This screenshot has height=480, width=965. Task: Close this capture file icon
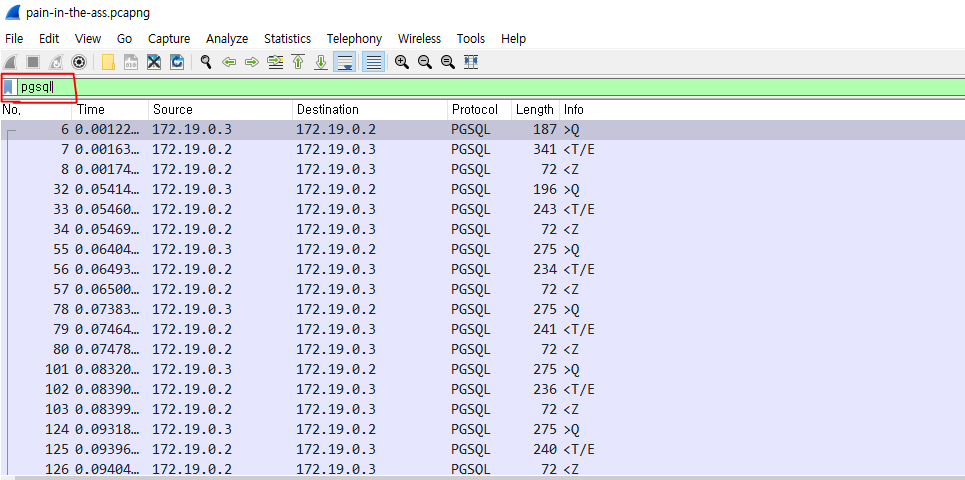tap(154, 62)
